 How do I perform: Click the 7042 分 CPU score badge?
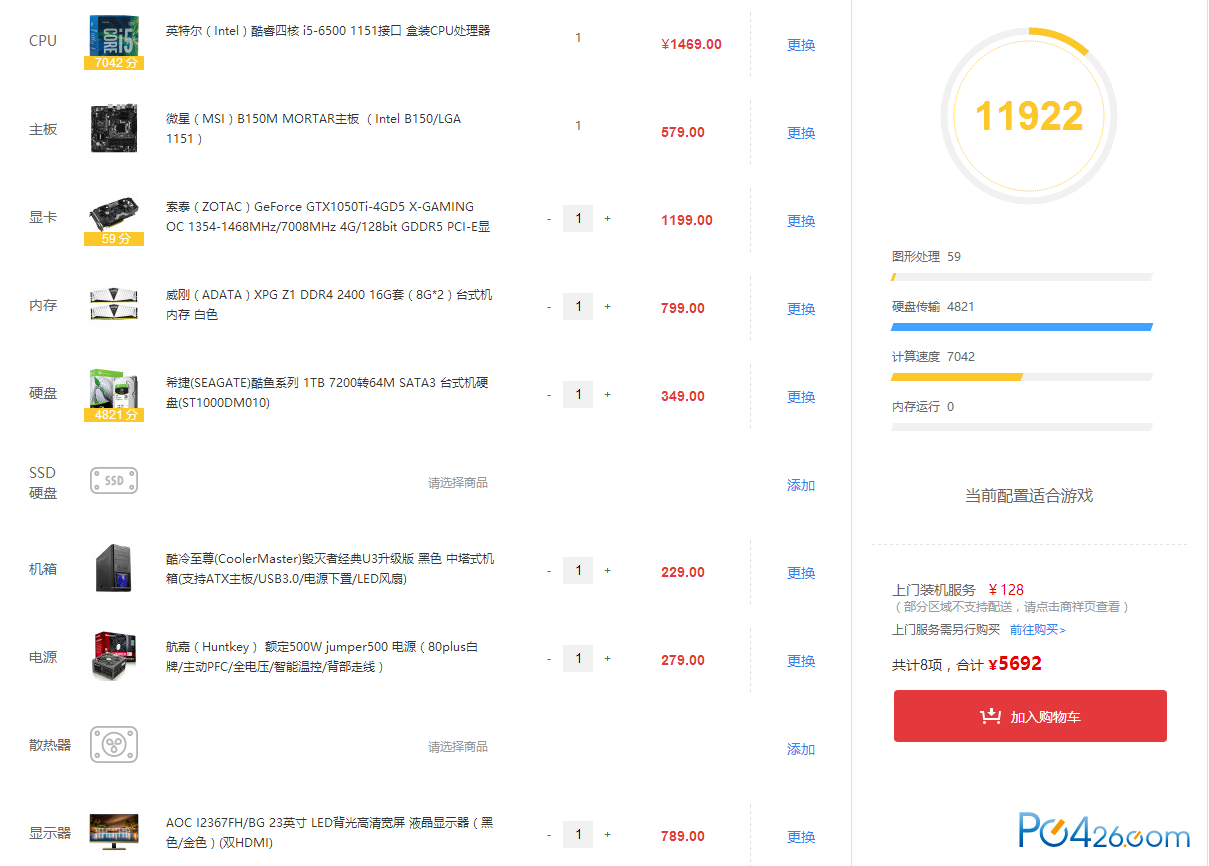[114, 62]
